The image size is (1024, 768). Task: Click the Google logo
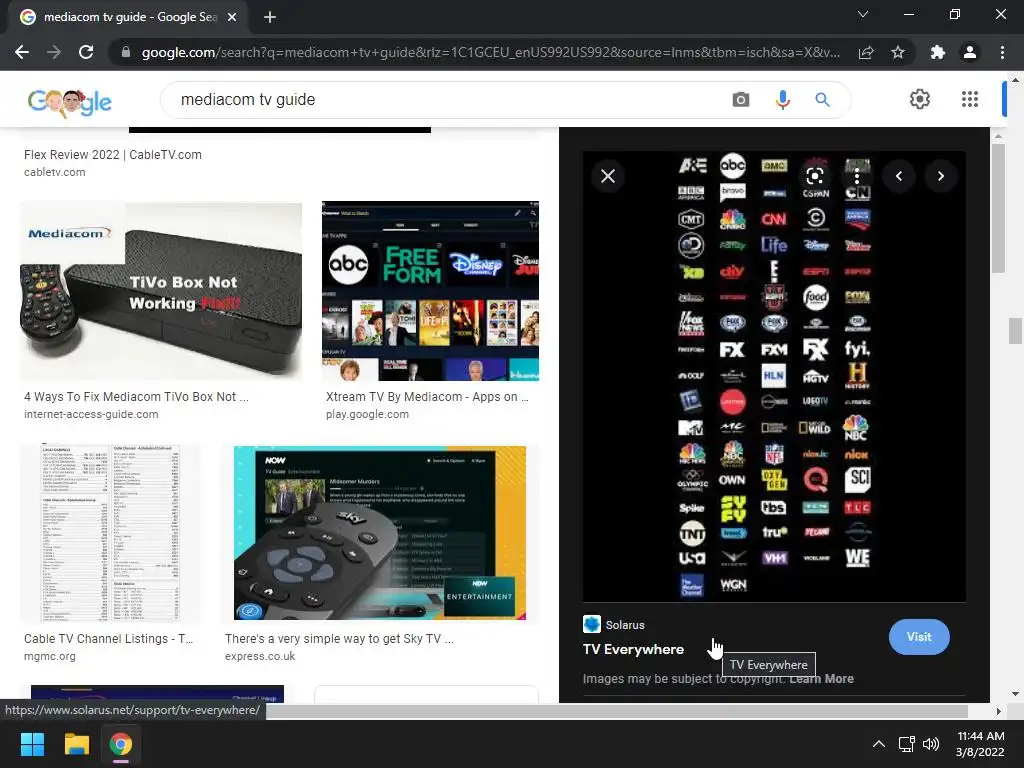tap(70, 101)
